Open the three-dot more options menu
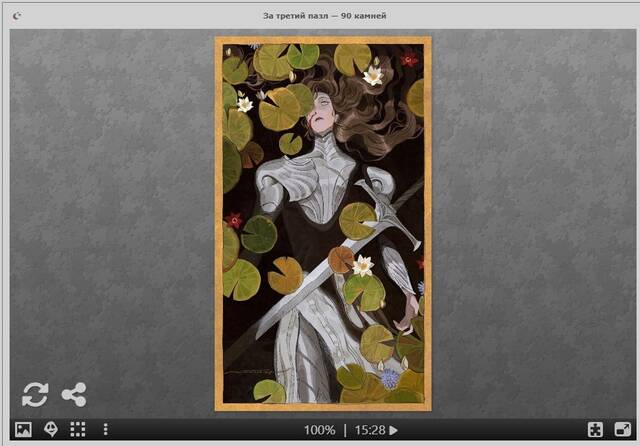This screenshot has height=446, width=640. [105, 430]
